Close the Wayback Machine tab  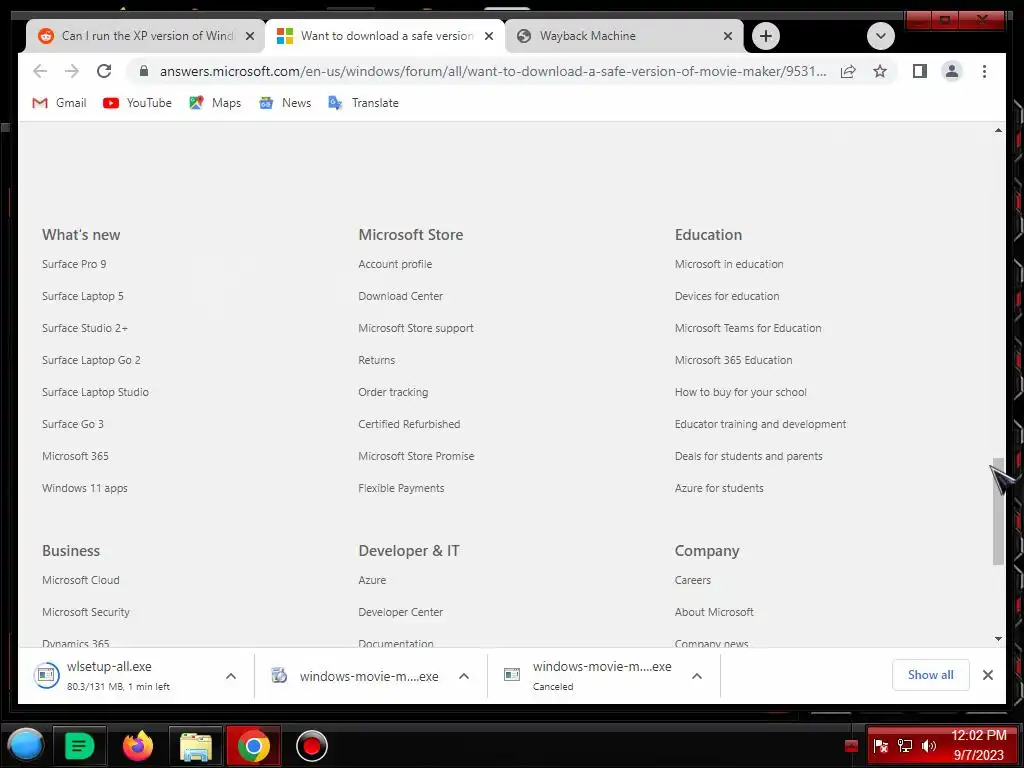[x=728, y=36]
